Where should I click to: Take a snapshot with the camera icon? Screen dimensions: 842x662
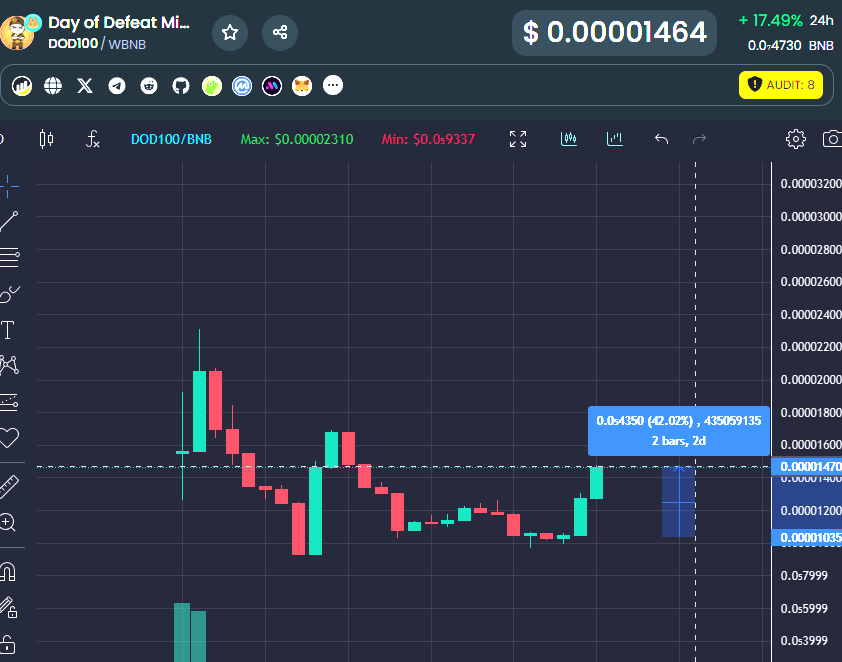point(832,139)
